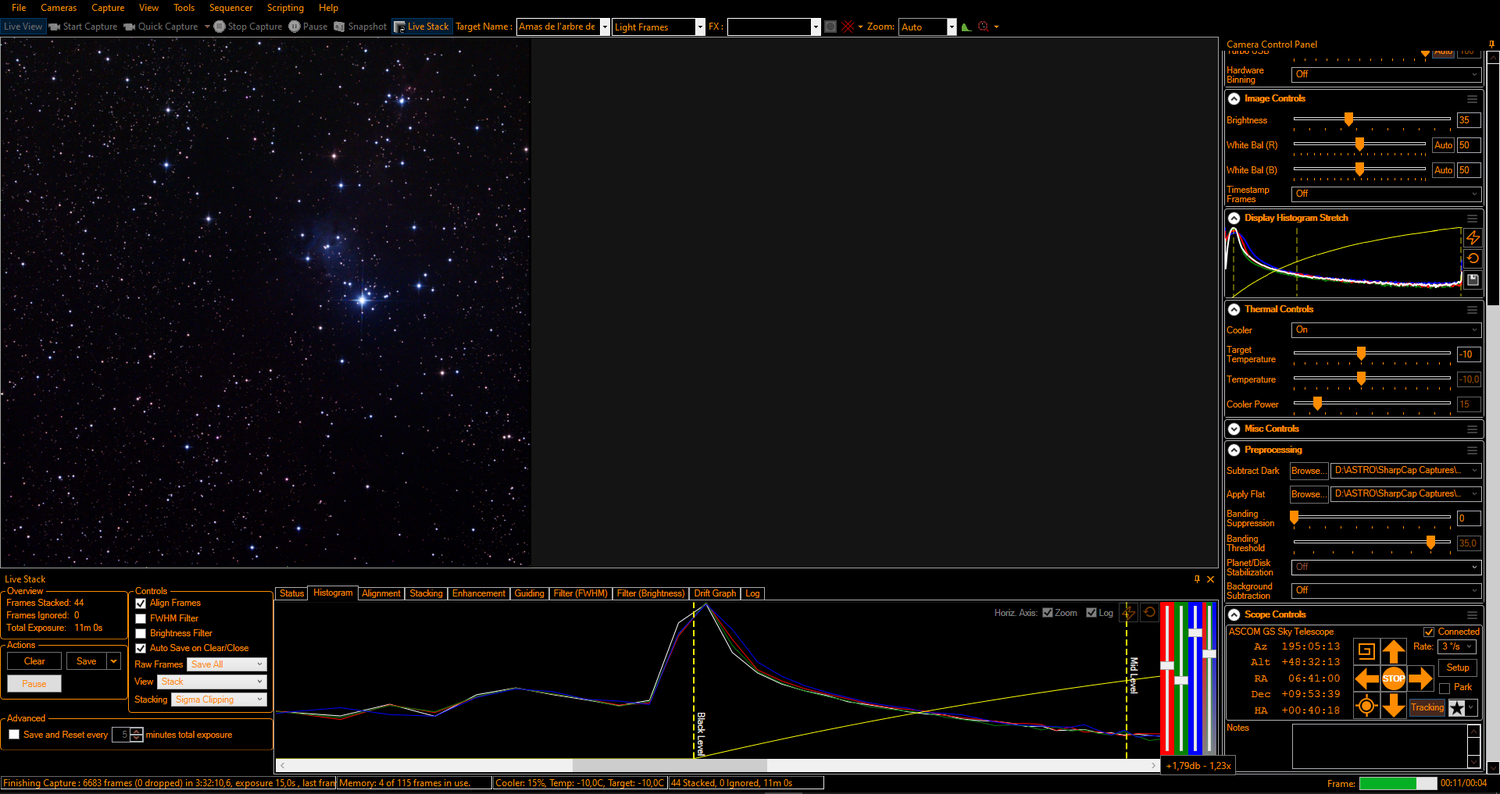The width and height of the screenshot is (1500, 794).
Task: Switch to the Enhancement tab
Action: coord(479,593)
